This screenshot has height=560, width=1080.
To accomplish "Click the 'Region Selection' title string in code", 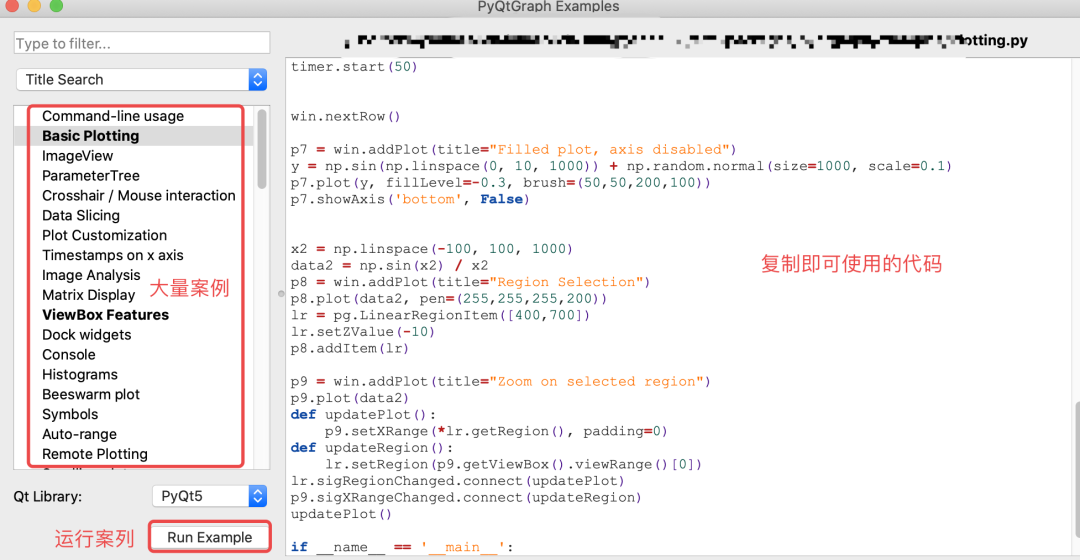I will pyautogui.click(x=570, y=282).
